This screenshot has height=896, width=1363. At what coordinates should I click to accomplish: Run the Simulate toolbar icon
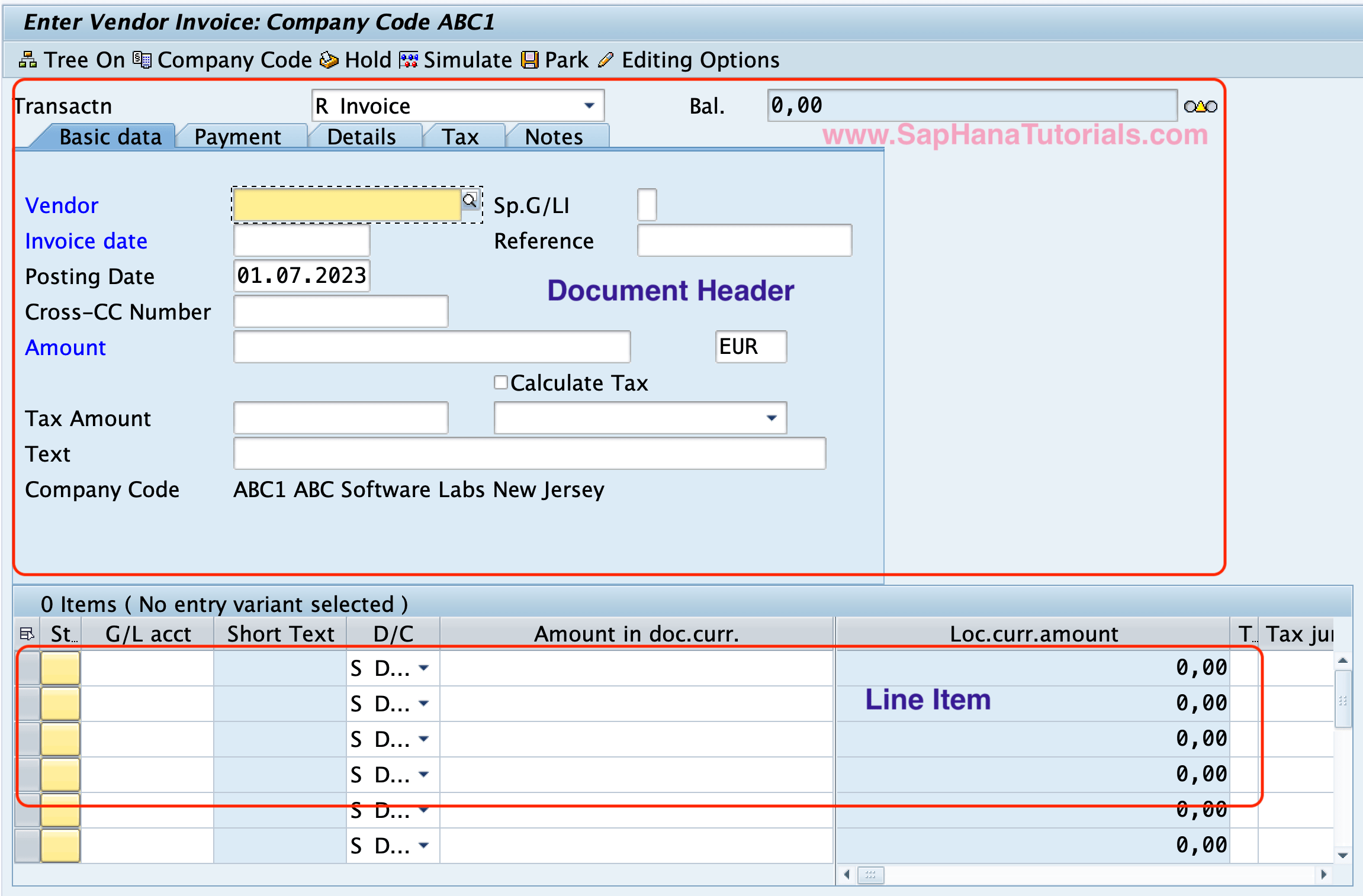coord(407,59)
